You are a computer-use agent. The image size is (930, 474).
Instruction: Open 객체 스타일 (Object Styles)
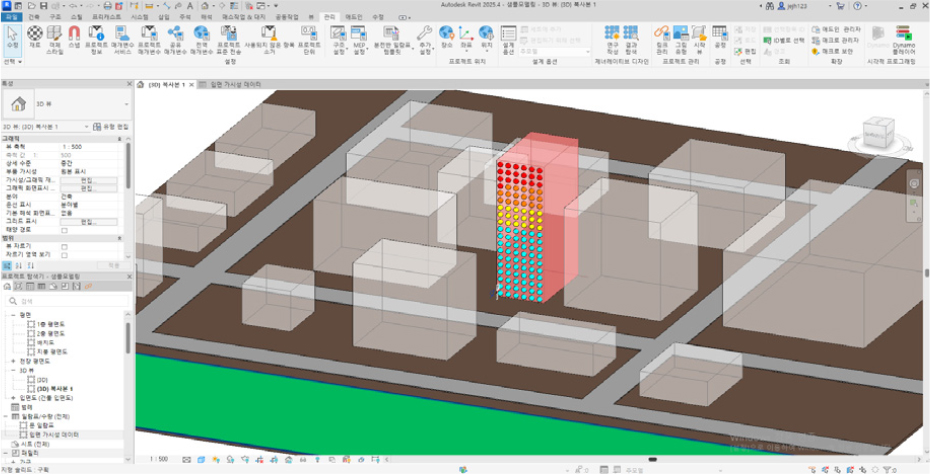click(x=55, y=39)
